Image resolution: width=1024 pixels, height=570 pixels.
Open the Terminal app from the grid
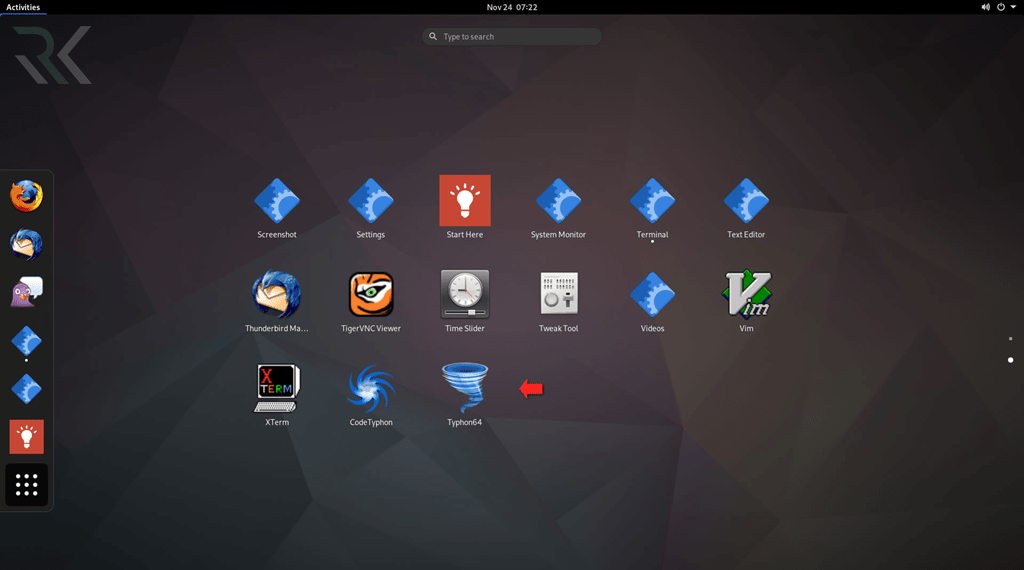tap(652, 202)
